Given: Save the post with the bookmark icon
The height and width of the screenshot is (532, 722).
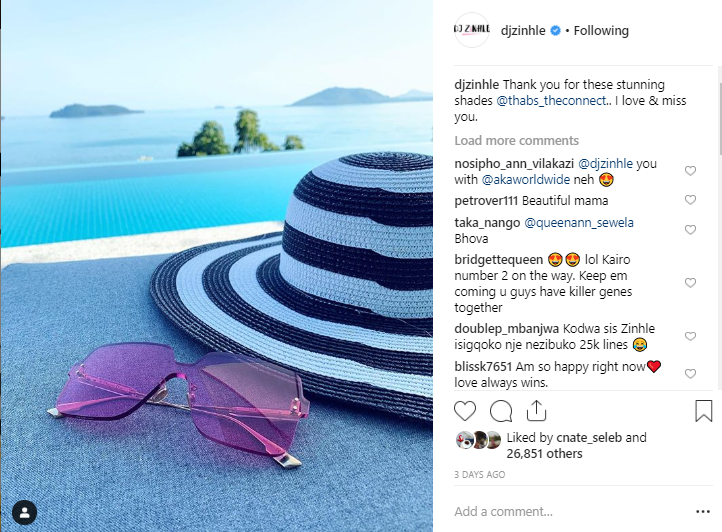Looking at the screenshot, I should point(703,411).
